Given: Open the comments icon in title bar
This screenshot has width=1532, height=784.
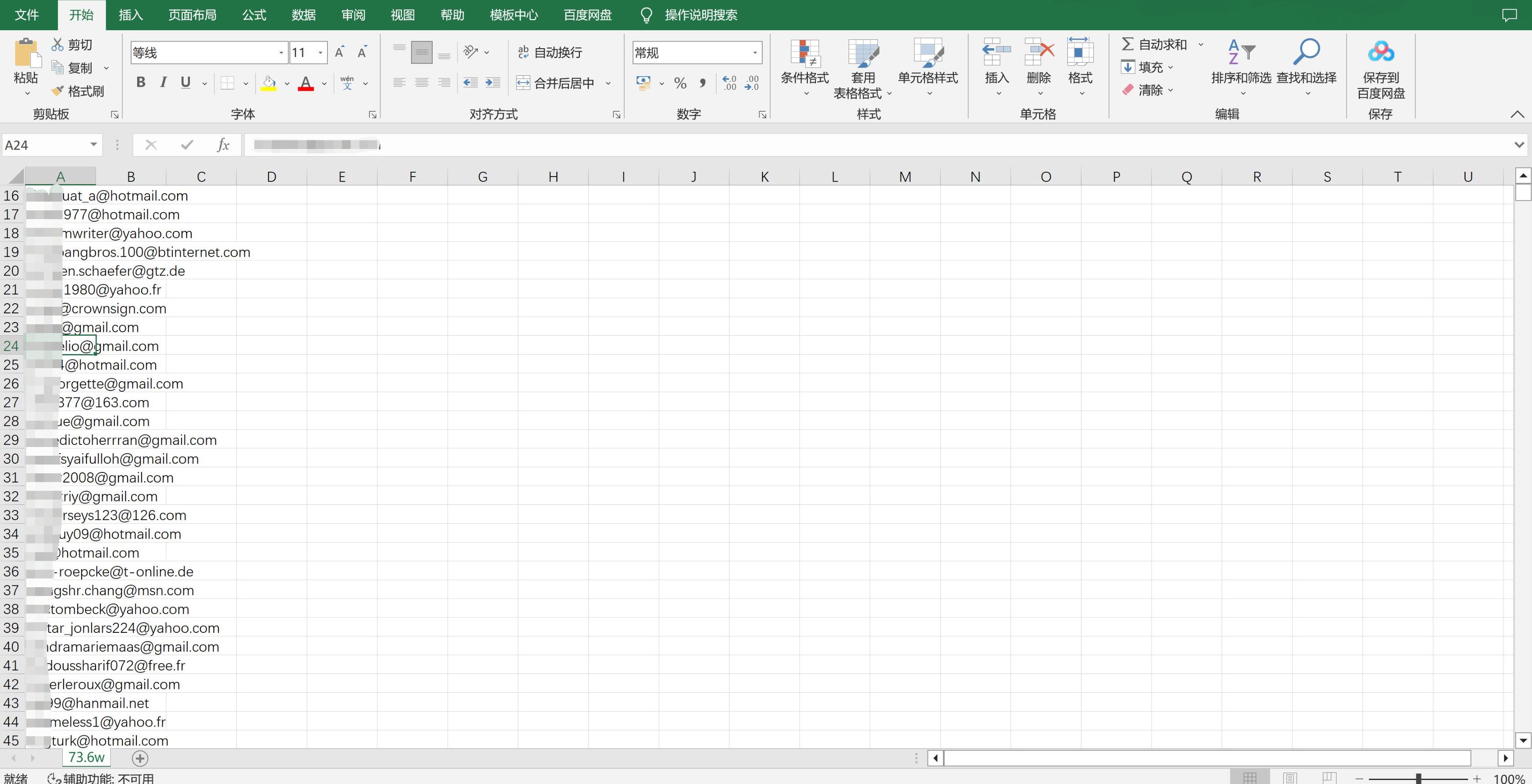Looking at the screenshot, I should click(1509, 15).
